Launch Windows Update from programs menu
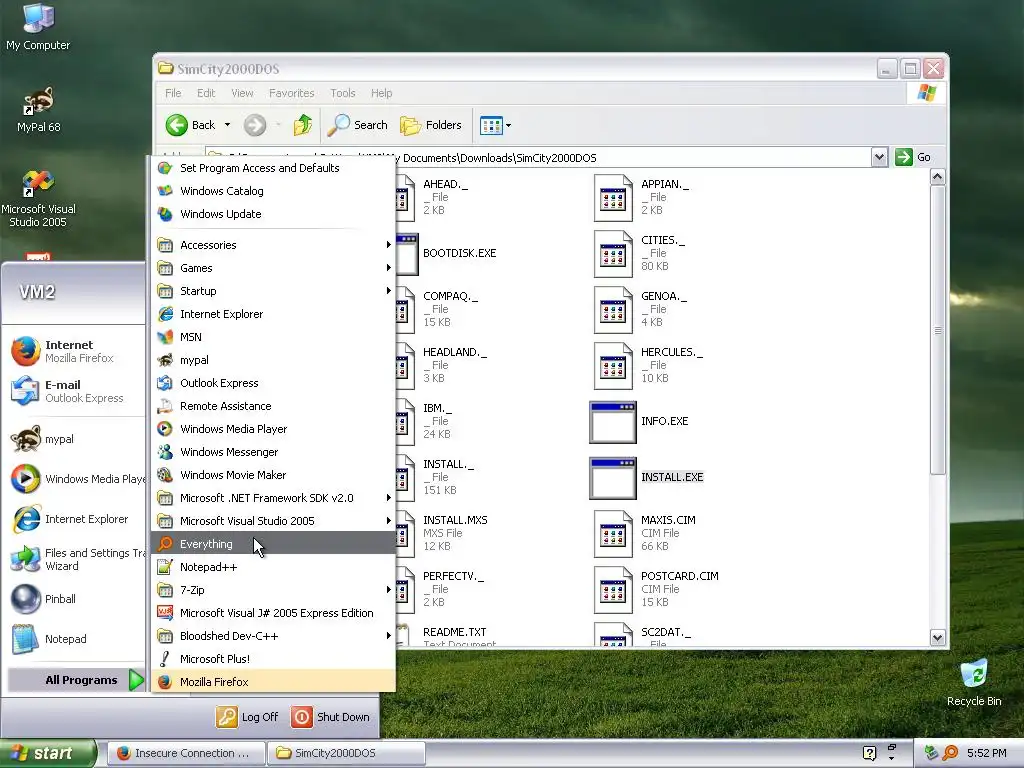 tap(273, 214)
